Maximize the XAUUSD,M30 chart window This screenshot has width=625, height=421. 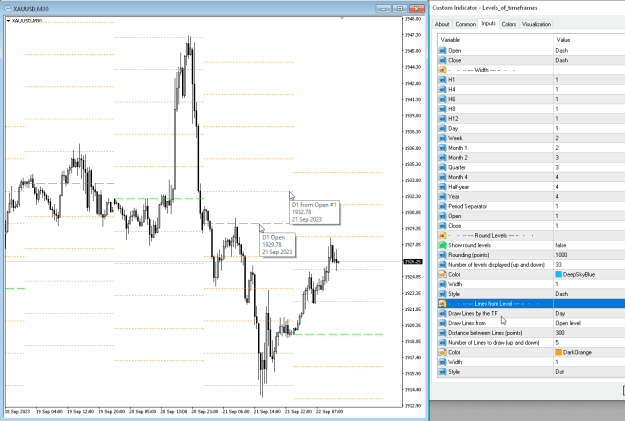click(x=400, y=8)
